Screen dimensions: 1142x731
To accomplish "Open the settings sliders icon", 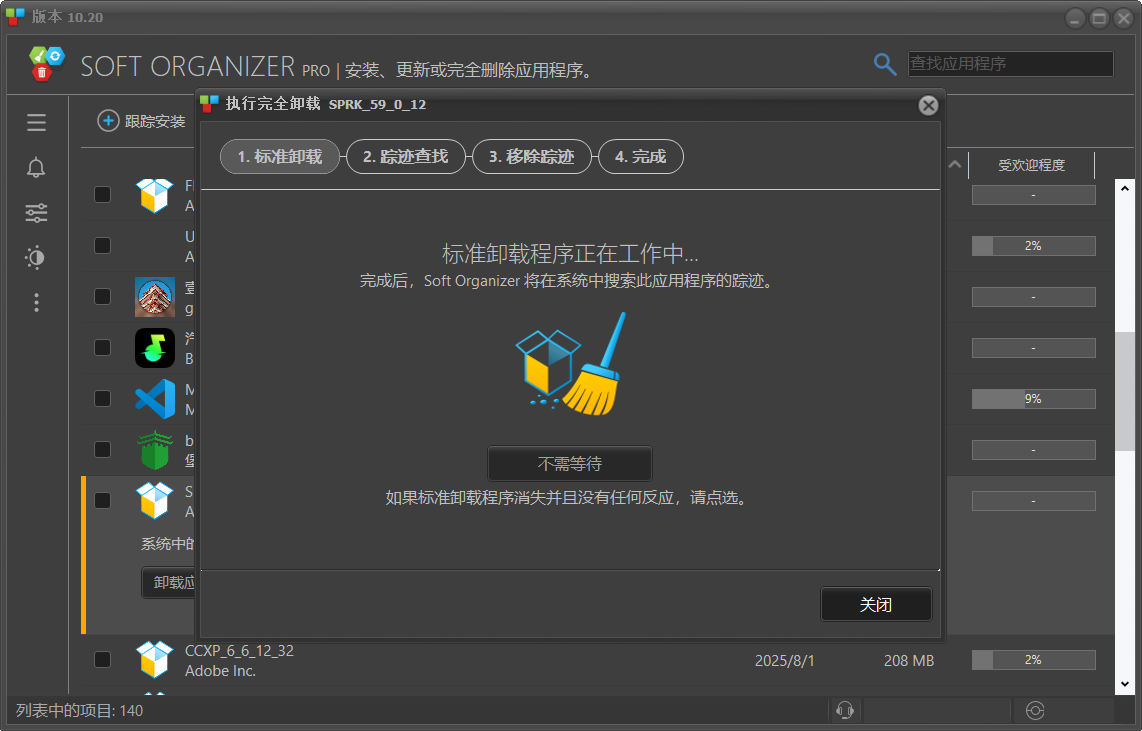I will (x=36, y=213).
